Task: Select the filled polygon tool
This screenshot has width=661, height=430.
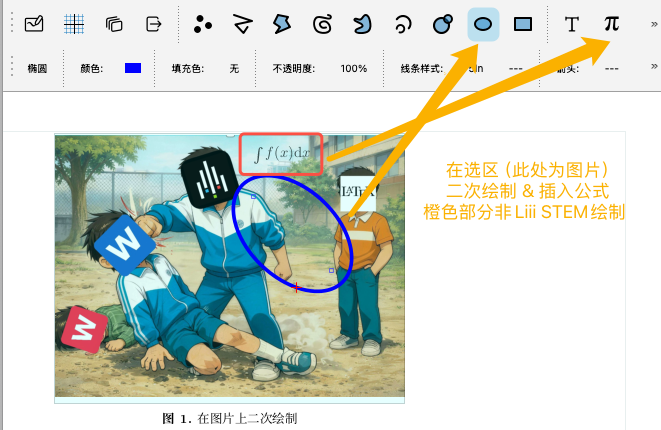Action: coord(282,24)
